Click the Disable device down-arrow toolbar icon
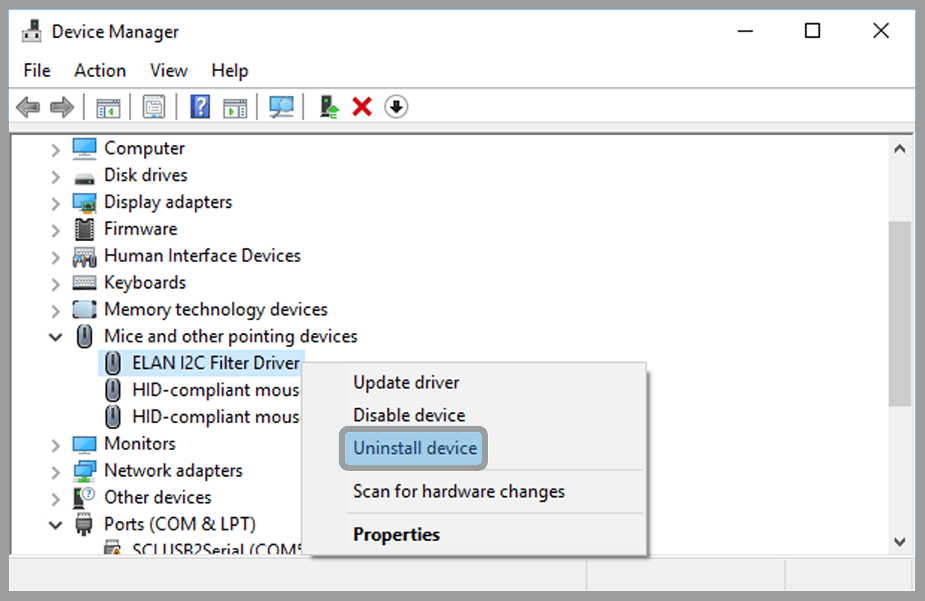 pos(395,107)
